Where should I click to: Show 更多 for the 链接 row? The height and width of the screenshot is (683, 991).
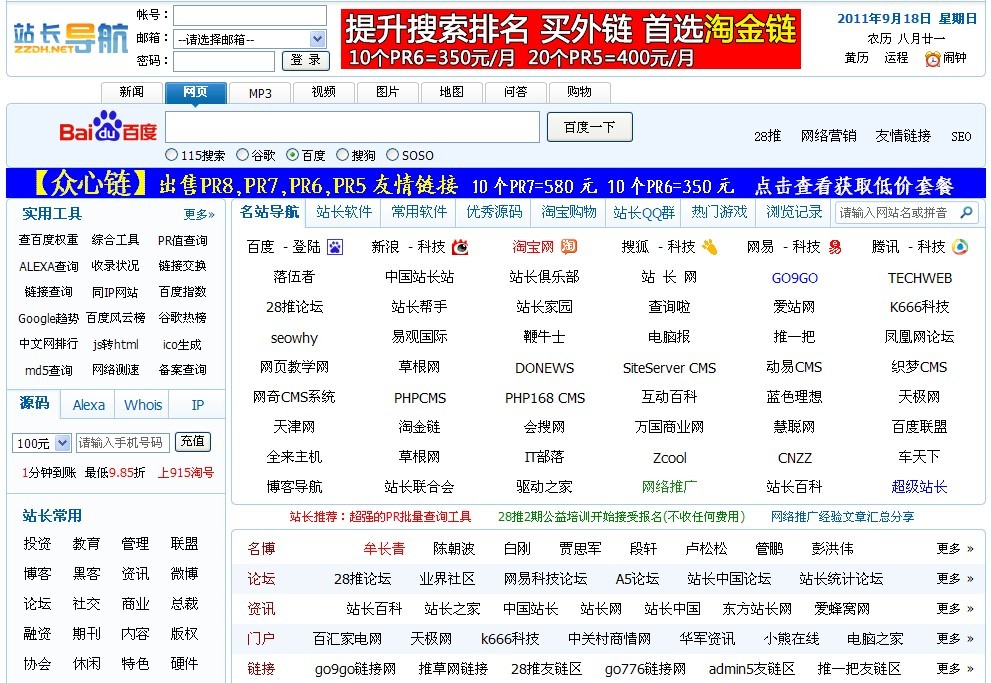(x=955, y=668)
